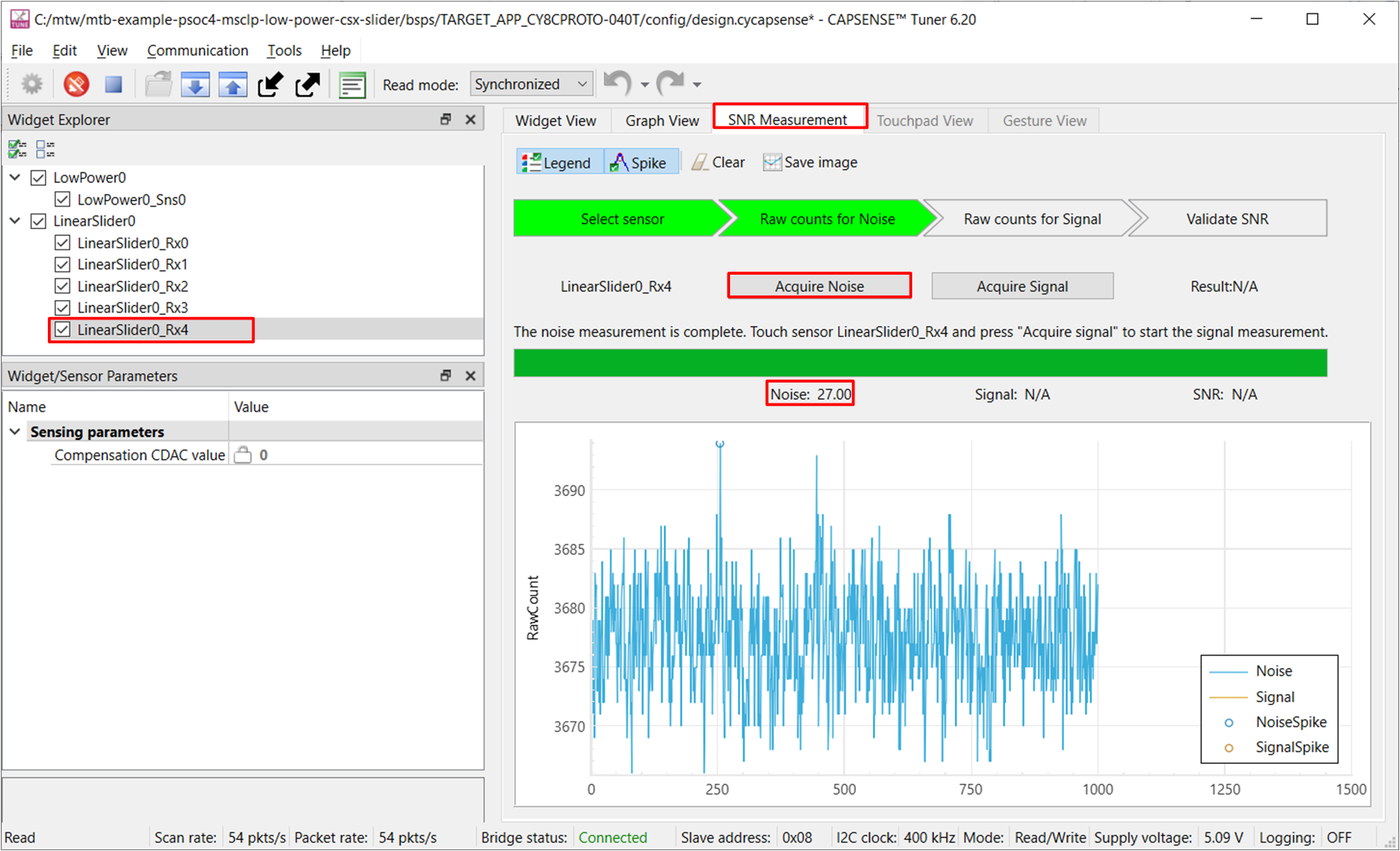This screenshot has height=851, width=1400.
Task: Click the CAPSENSE Tuner app icon in title bar
Action: 19,19
